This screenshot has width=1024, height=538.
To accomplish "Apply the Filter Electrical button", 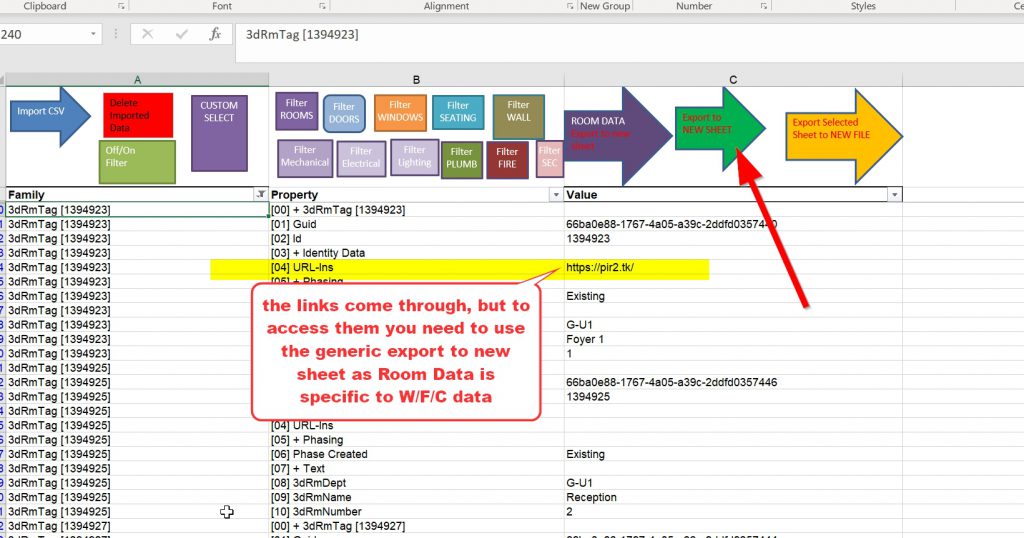I will point(361,160).
